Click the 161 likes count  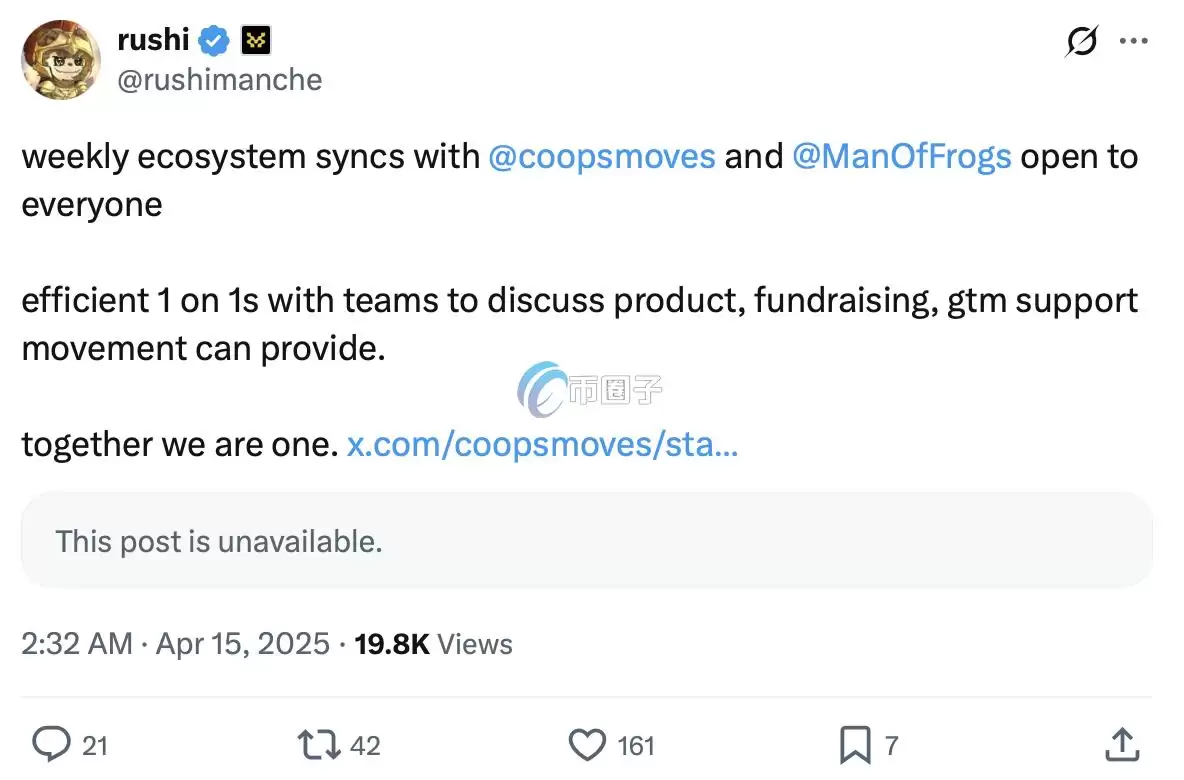coord(636,746)
